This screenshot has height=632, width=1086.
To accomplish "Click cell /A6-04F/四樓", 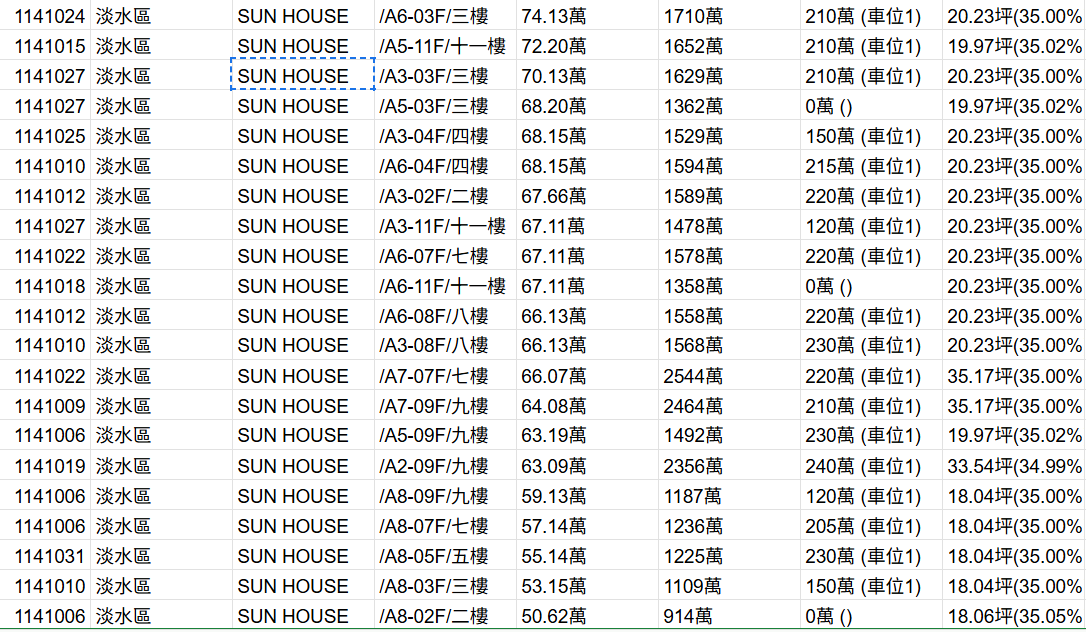I will (x=445, y=165).
